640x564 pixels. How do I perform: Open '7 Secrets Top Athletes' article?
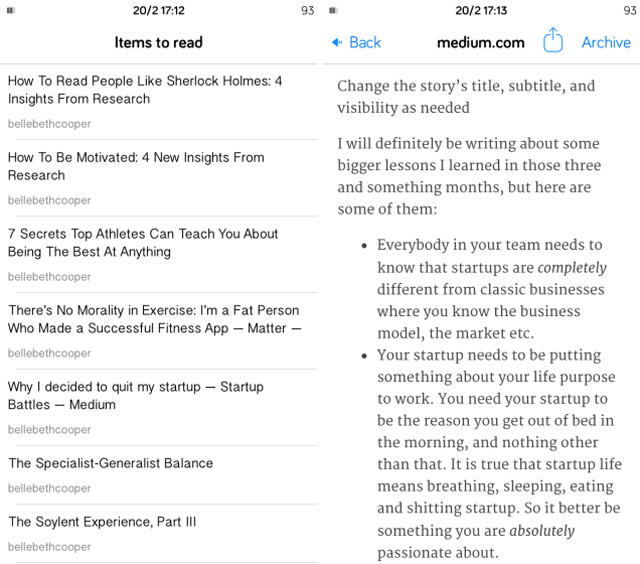[x=159, y=254]
